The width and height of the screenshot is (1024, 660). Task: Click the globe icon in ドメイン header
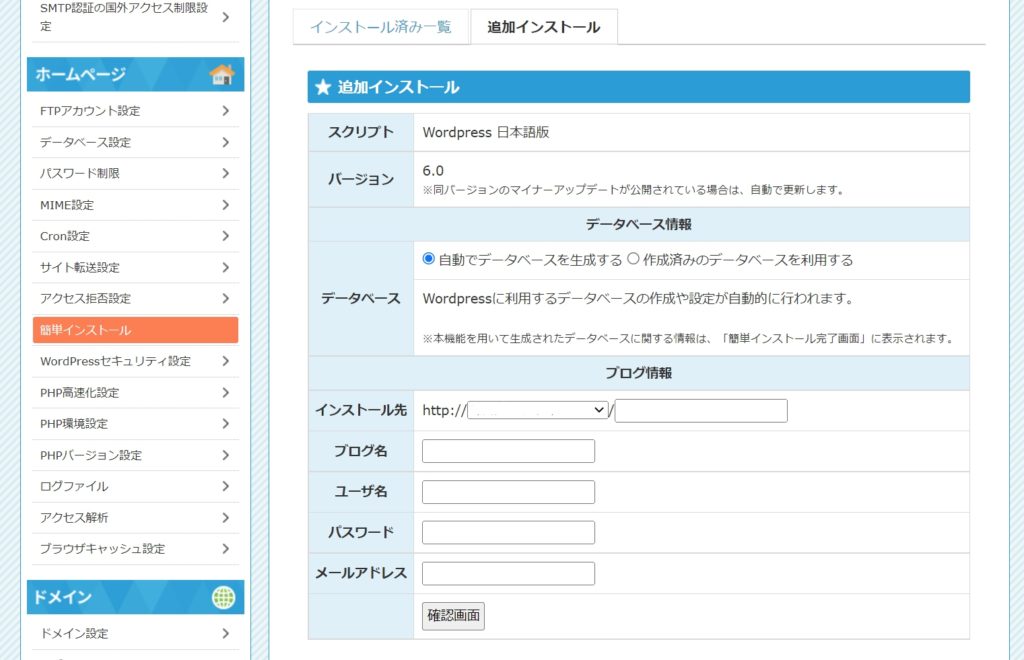(x=223, y=597)
